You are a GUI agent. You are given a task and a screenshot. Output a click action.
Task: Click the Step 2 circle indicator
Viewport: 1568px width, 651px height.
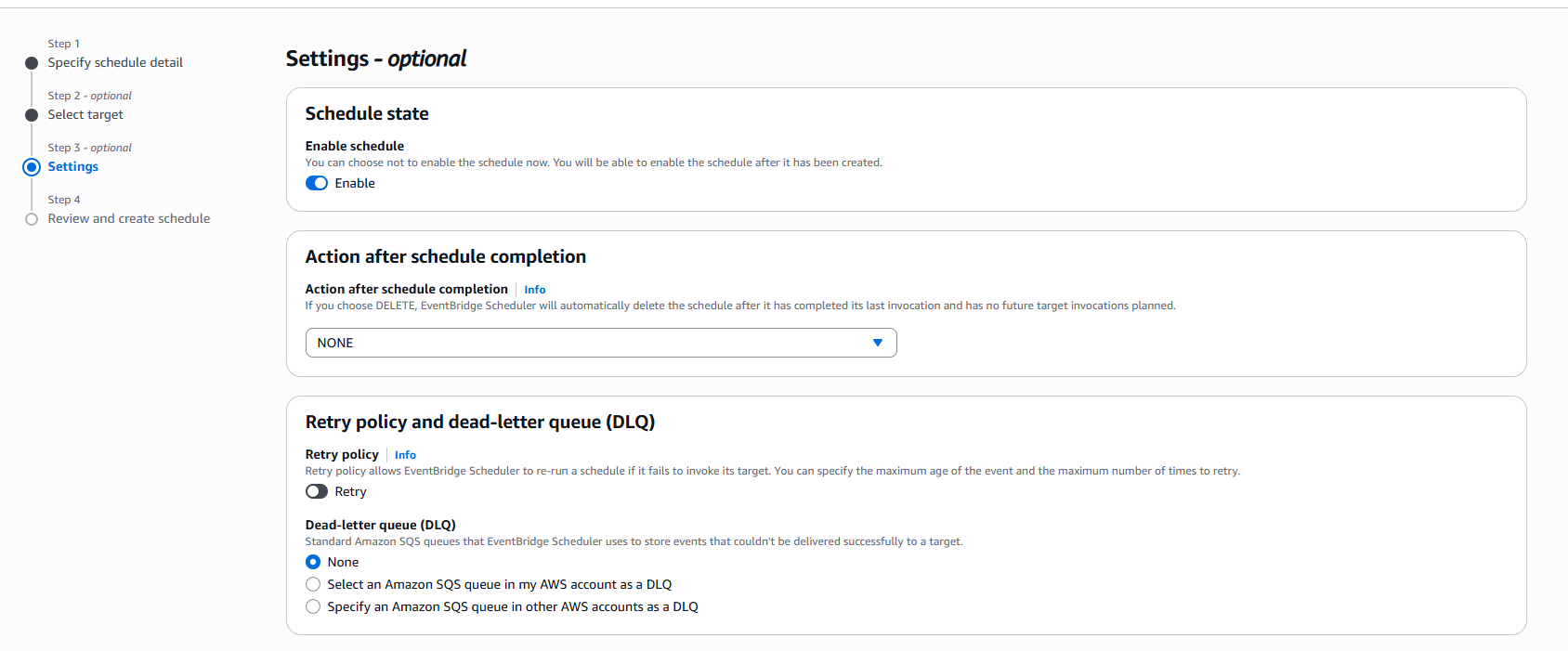click(x=32, y=115)
